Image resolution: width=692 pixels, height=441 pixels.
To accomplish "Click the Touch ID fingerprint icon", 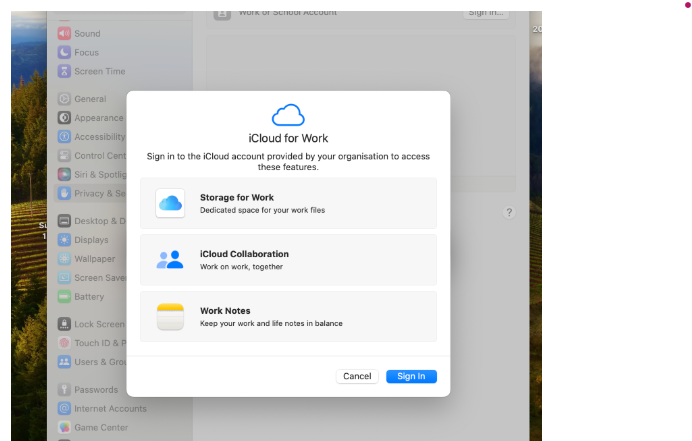I will coord(64,343).
